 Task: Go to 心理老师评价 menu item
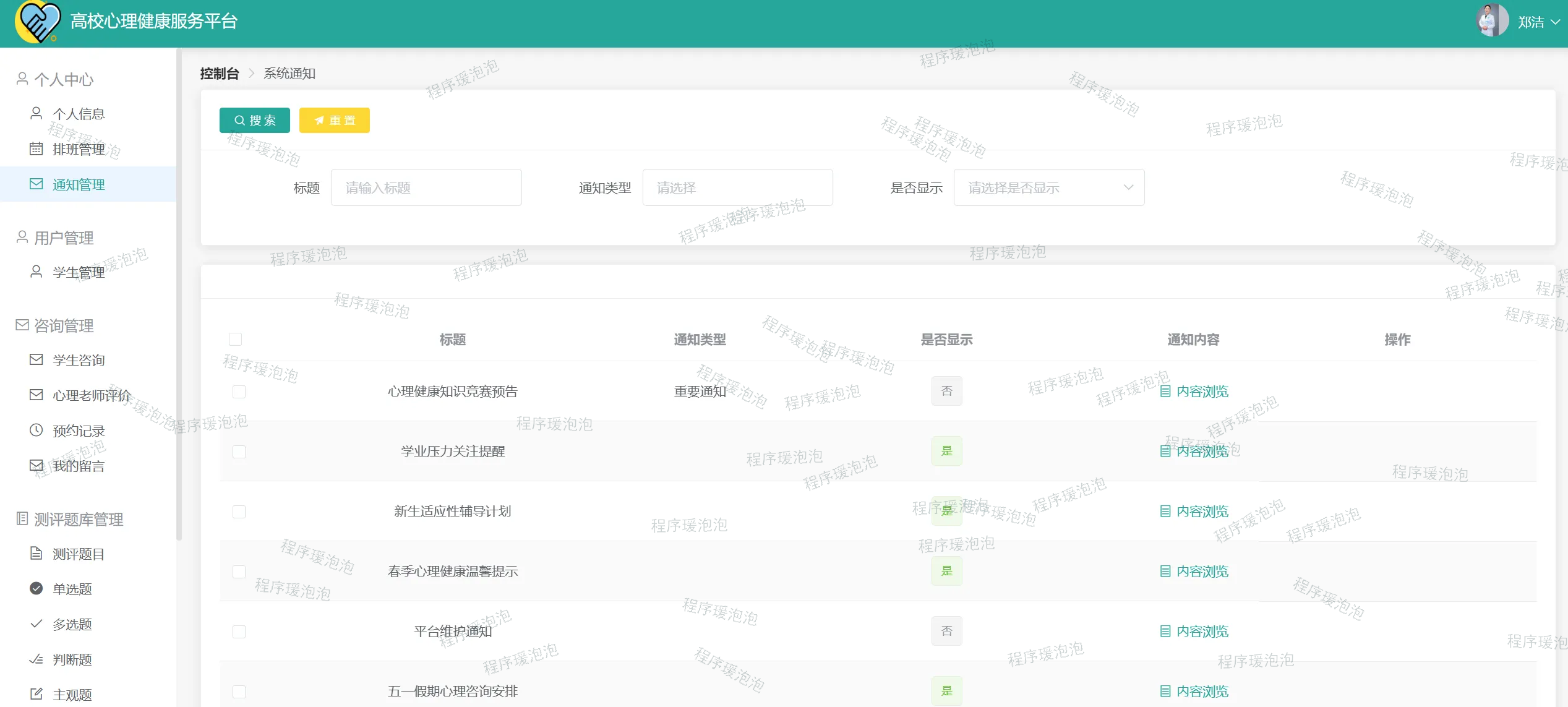click(x=91, y=395)
